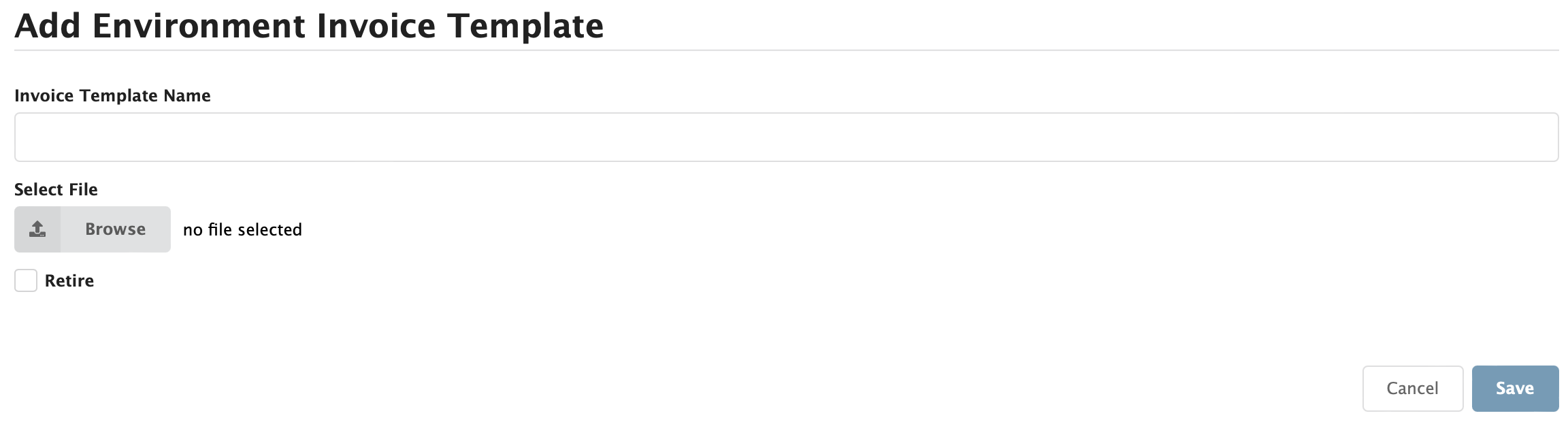
Task: Click the Retire label text
Action: tap(69, 280)
